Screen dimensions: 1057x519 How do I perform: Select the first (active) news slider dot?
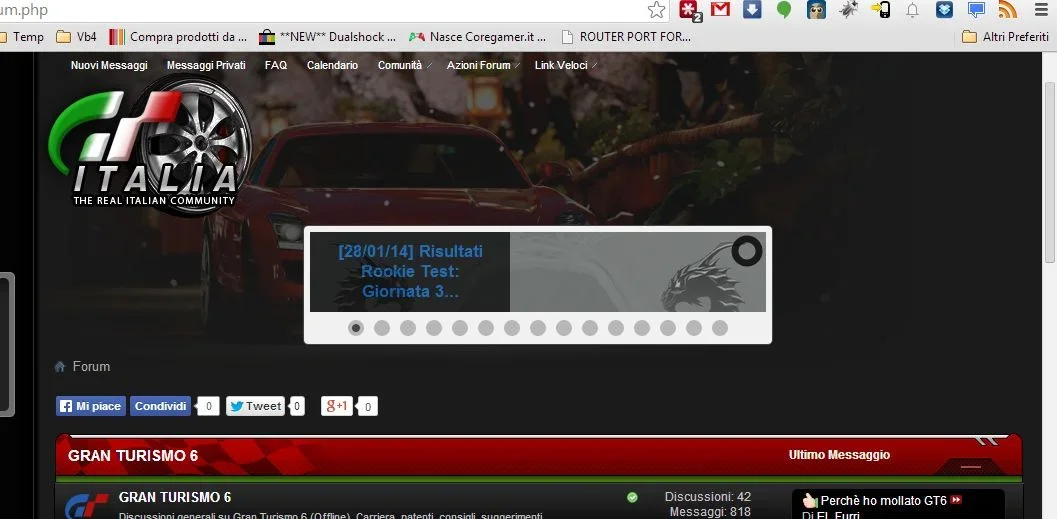[x=356, y=328]
